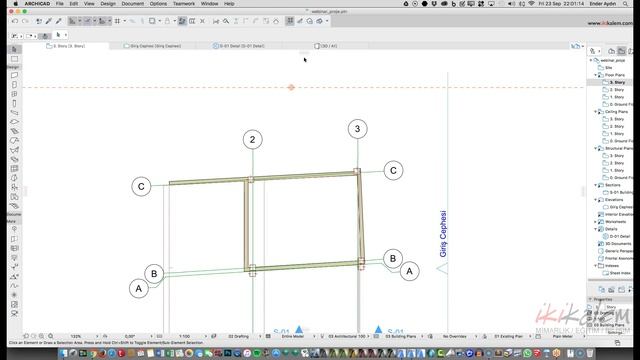Open Spotlight search in the macOS menu bar

coord(625,4)
